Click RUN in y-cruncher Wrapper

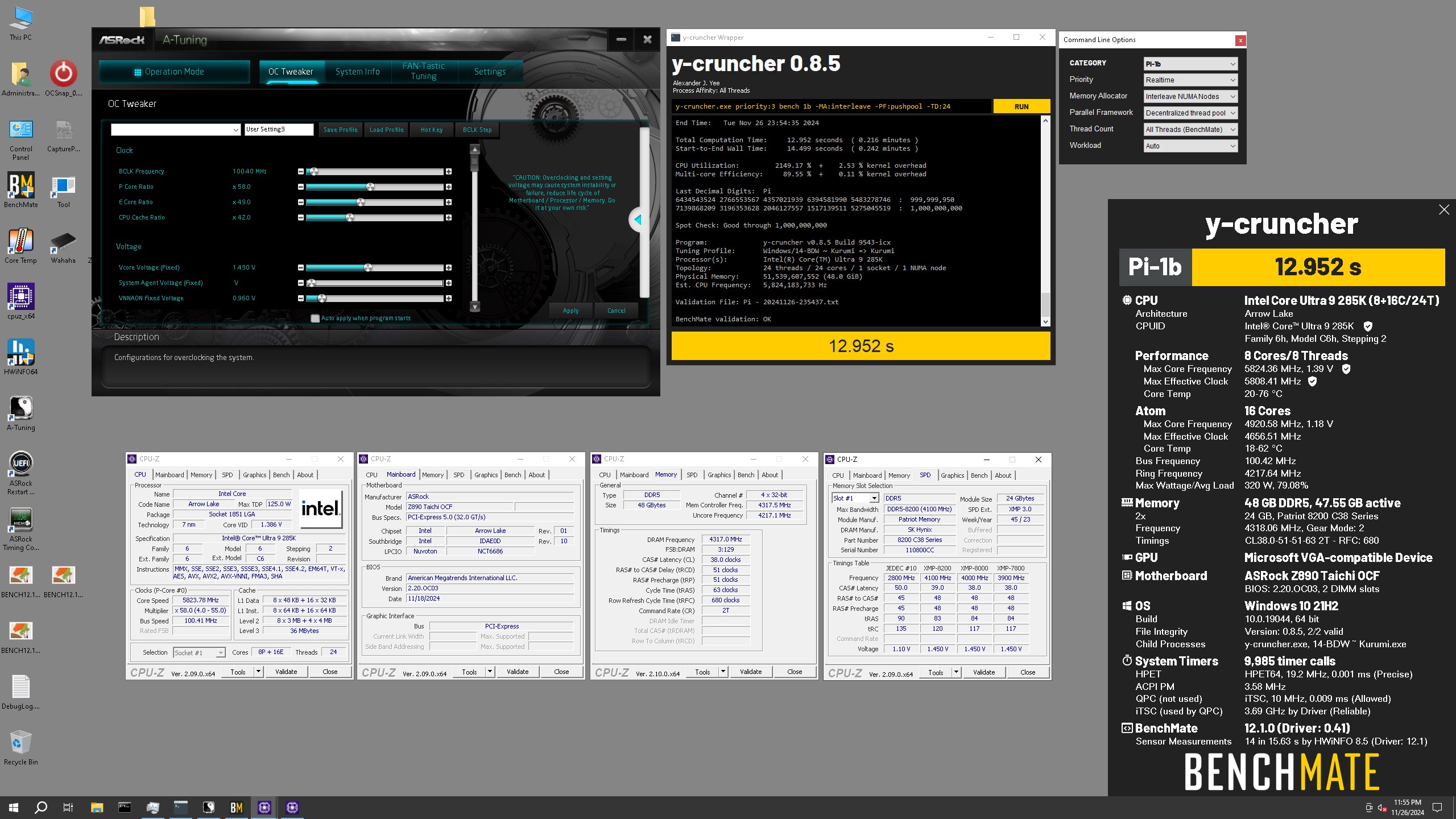pyautogui.click(x=1021, y=106)
